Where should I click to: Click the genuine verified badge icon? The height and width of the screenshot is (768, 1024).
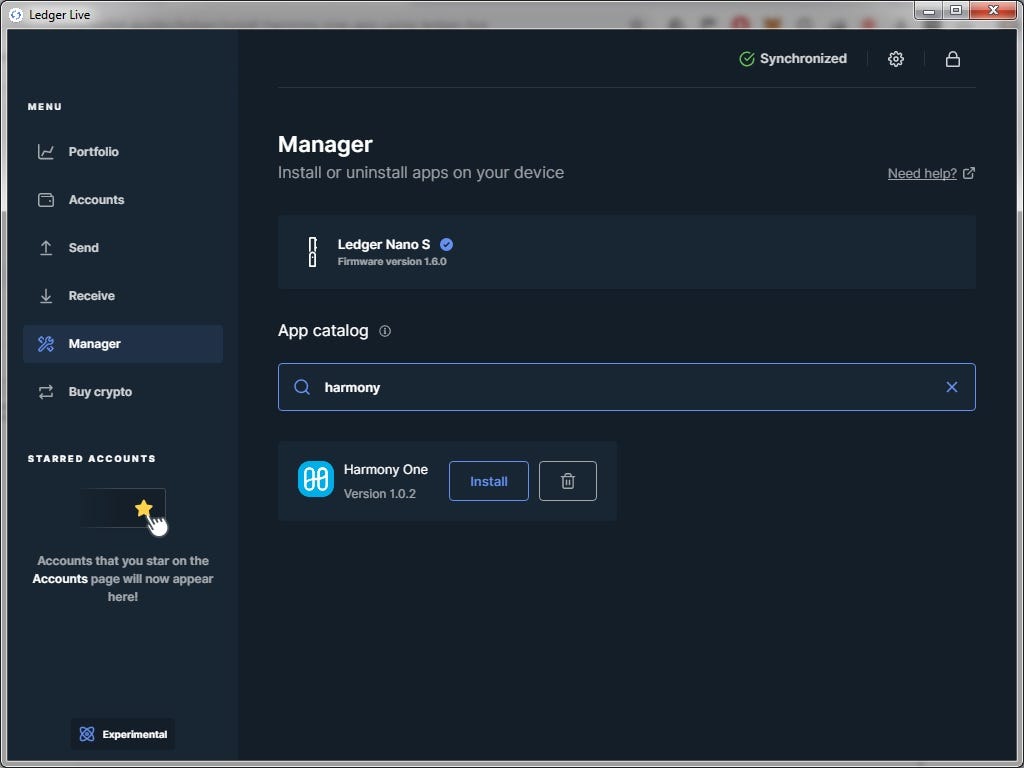pyautogui.click(x=446, y=244)
